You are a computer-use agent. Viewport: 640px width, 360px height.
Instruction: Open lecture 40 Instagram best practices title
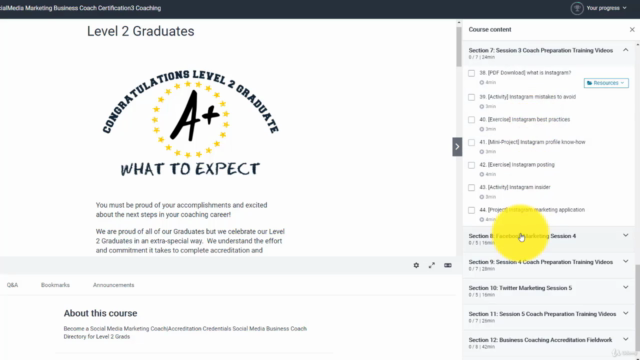[x=524, y=120]
